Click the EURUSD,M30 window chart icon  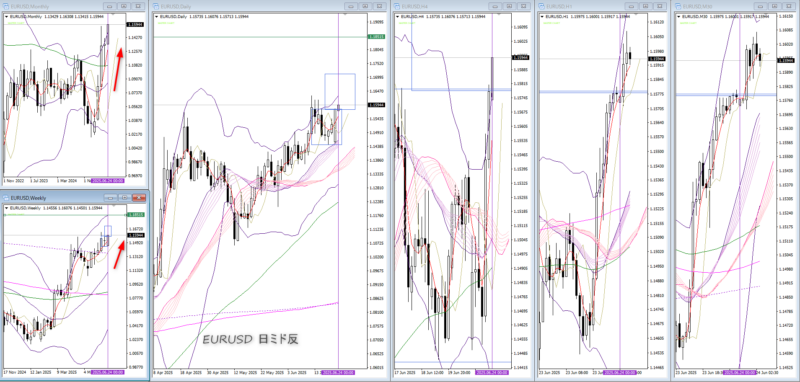(678, 6)
